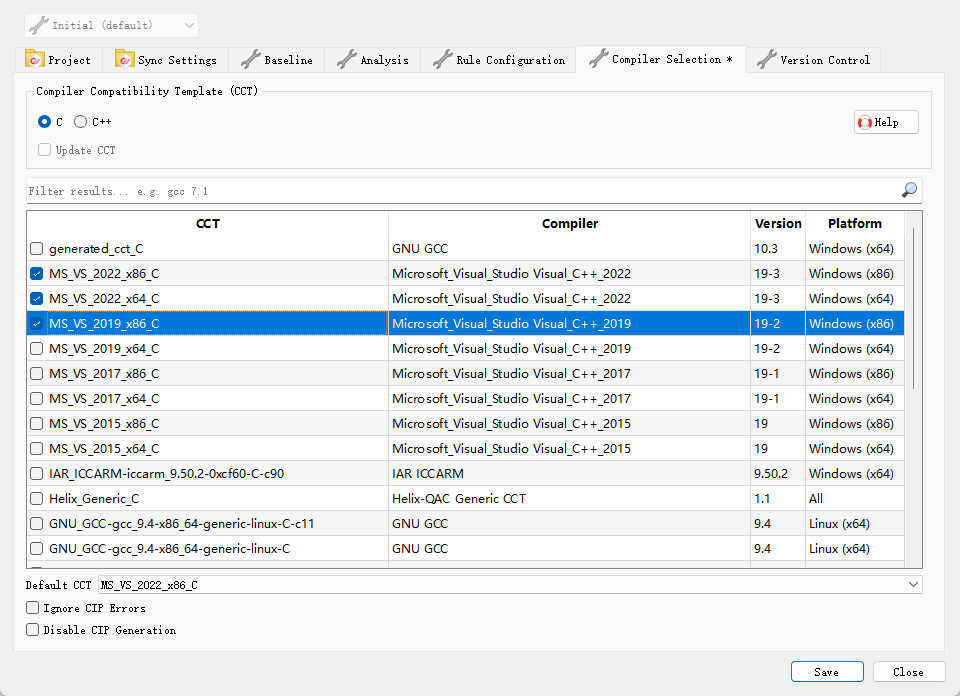
Task: Click the Rule Configuration wrench icon
Action: (443, 59)
